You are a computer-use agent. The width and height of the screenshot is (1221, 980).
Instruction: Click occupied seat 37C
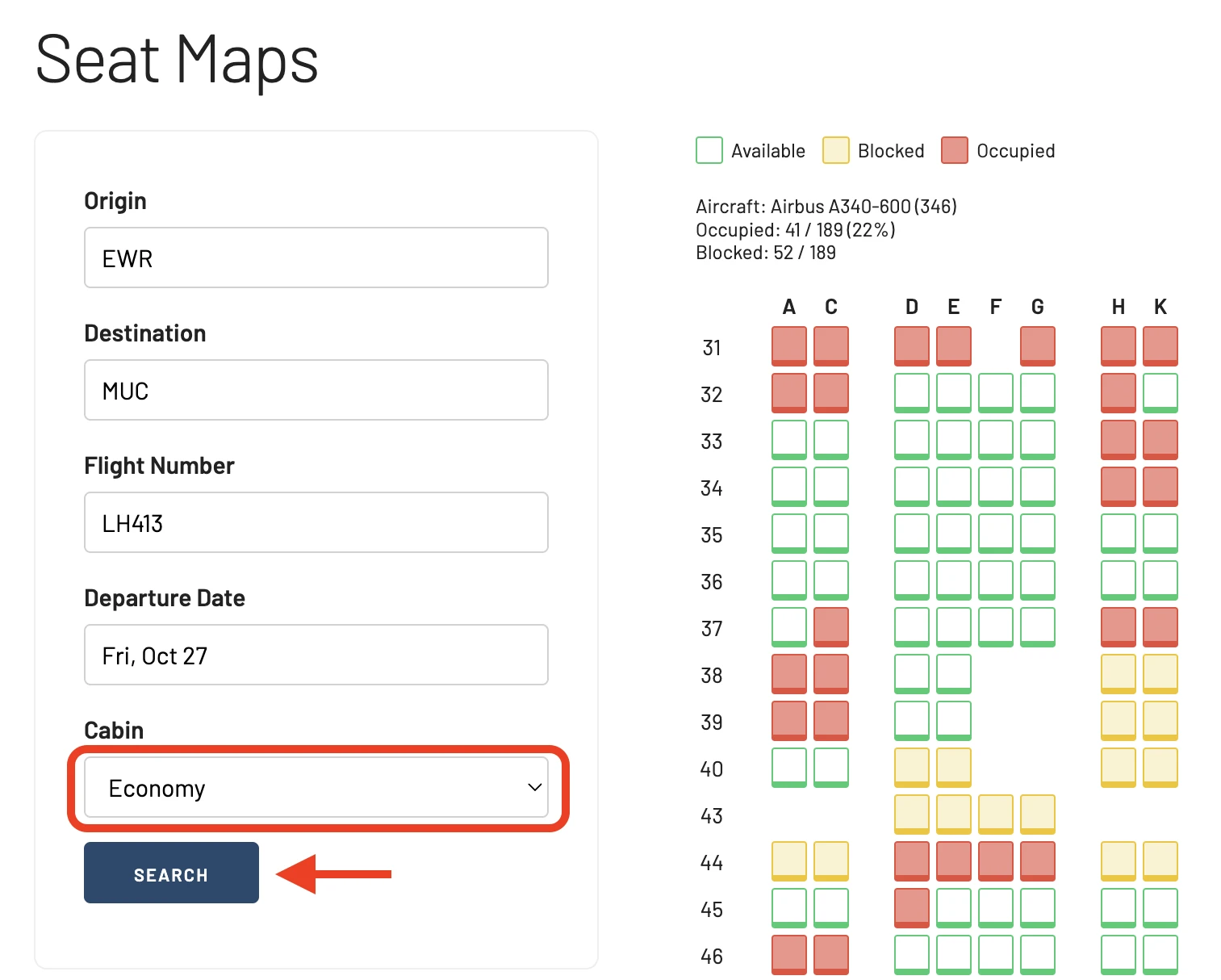click(x=831, y=627)
